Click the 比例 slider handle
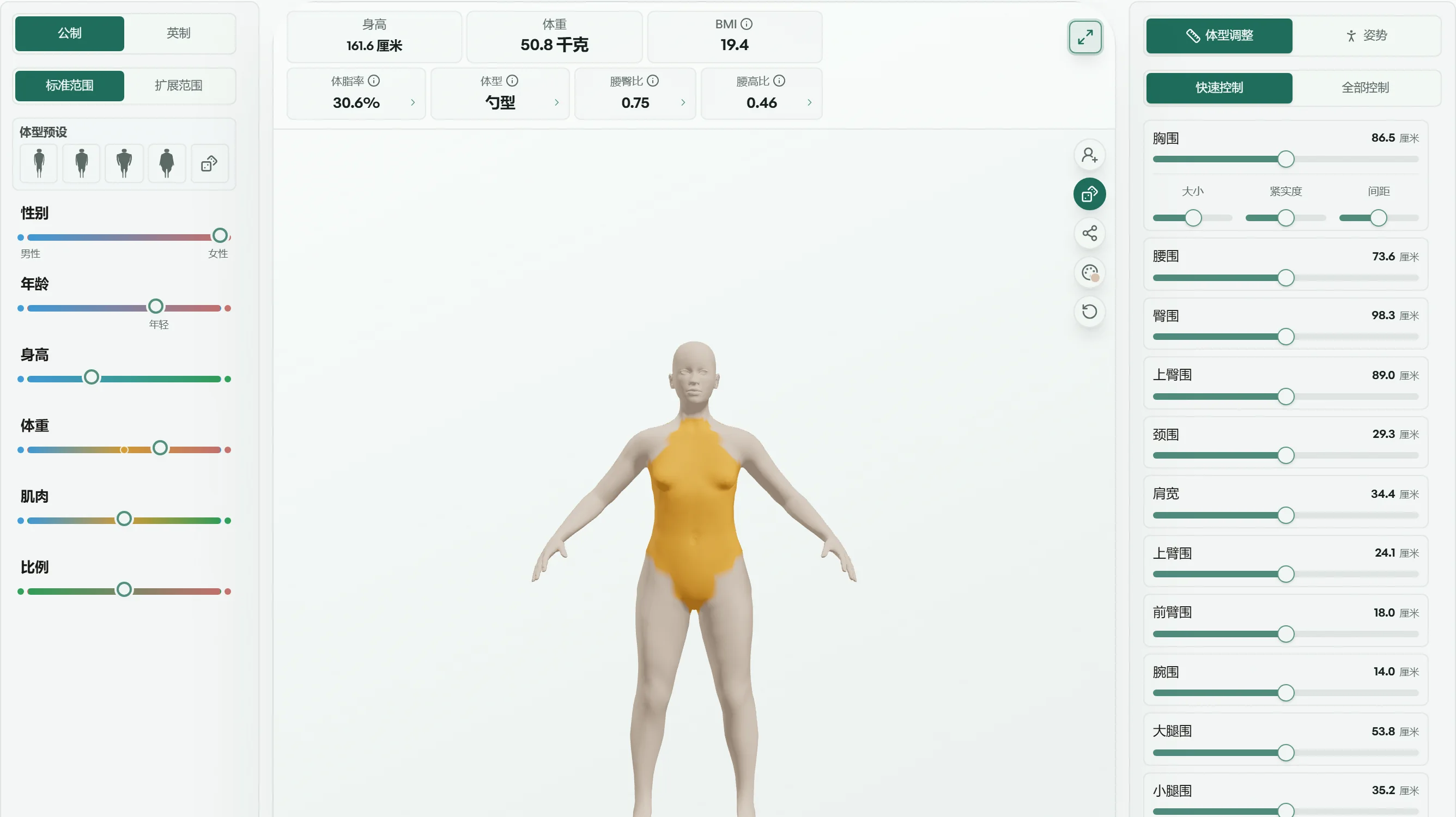 124,589
